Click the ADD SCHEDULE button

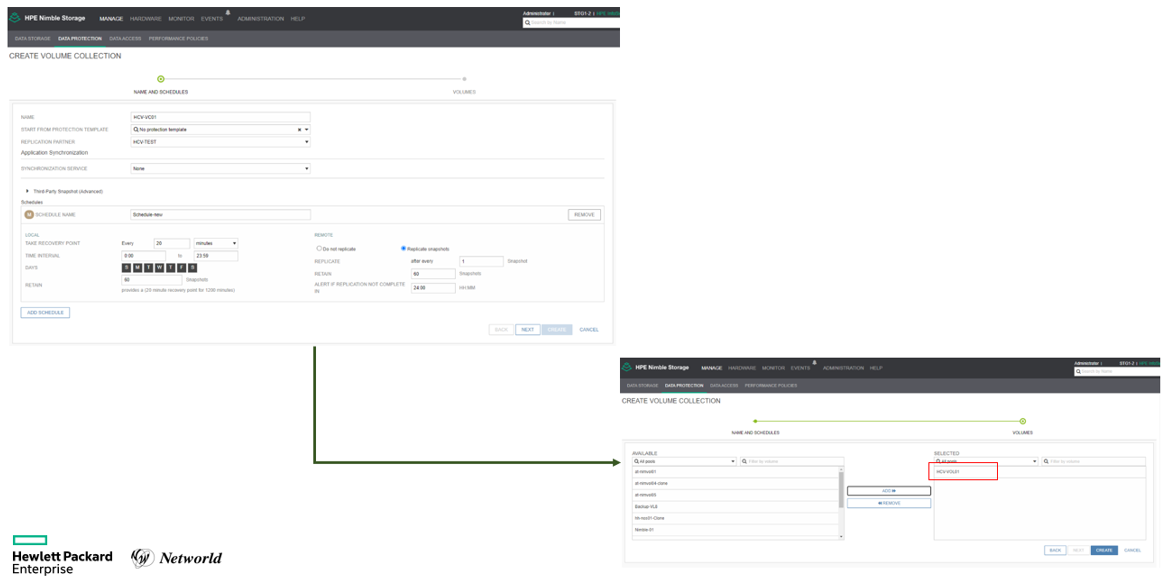pyautogui.click(x=45, y=312)
